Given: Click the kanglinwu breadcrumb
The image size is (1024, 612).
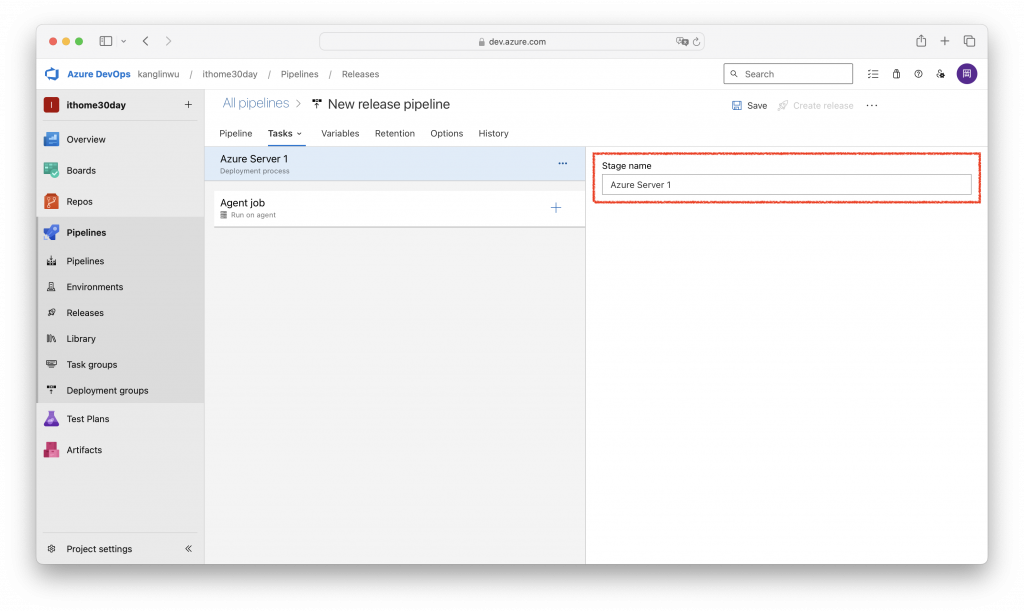Looking at the screenshot, I should 158,74.
